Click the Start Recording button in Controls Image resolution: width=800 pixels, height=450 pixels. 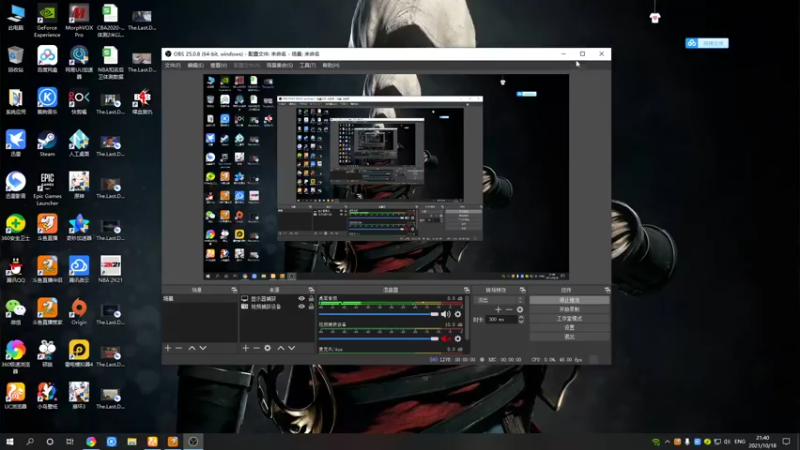click(x=569, y=309)
